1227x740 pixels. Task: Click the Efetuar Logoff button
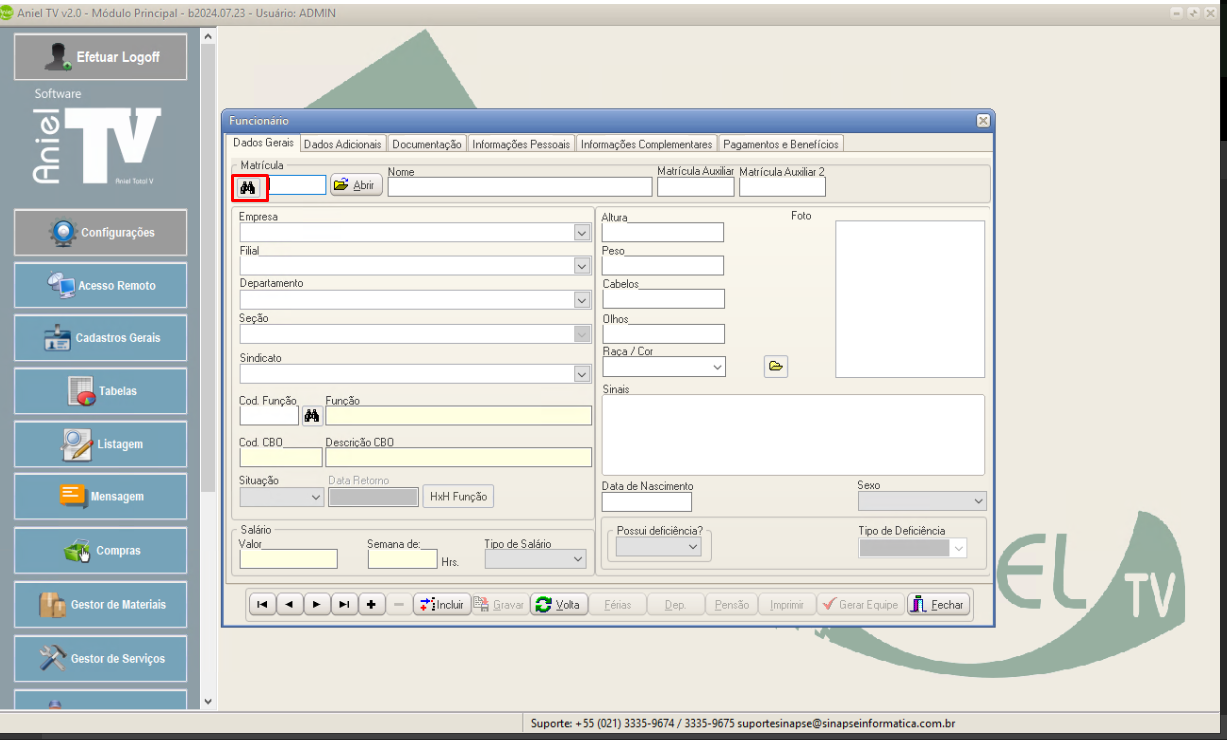click(100, 57)
